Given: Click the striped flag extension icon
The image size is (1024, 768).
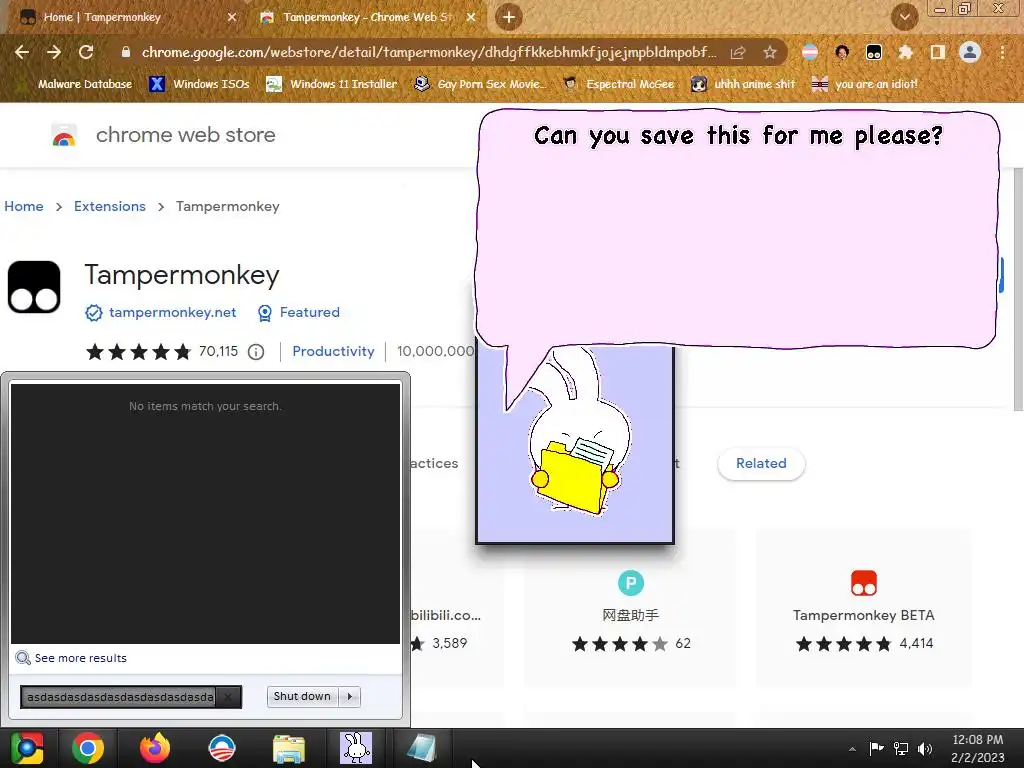Looking at the screenshot, I should coord(810,52).
